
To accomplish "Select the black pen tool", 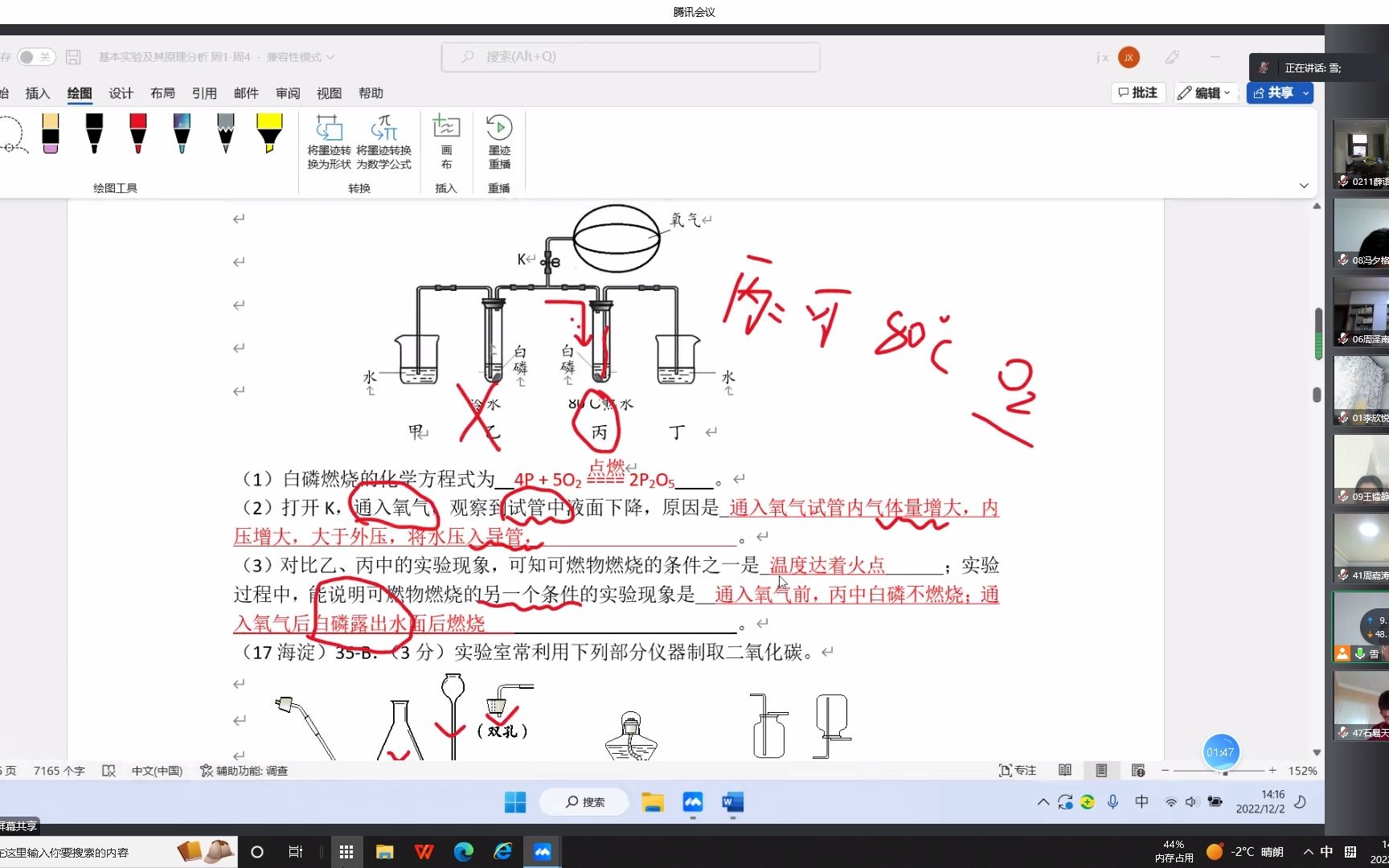I will click(x=94, y=133).
